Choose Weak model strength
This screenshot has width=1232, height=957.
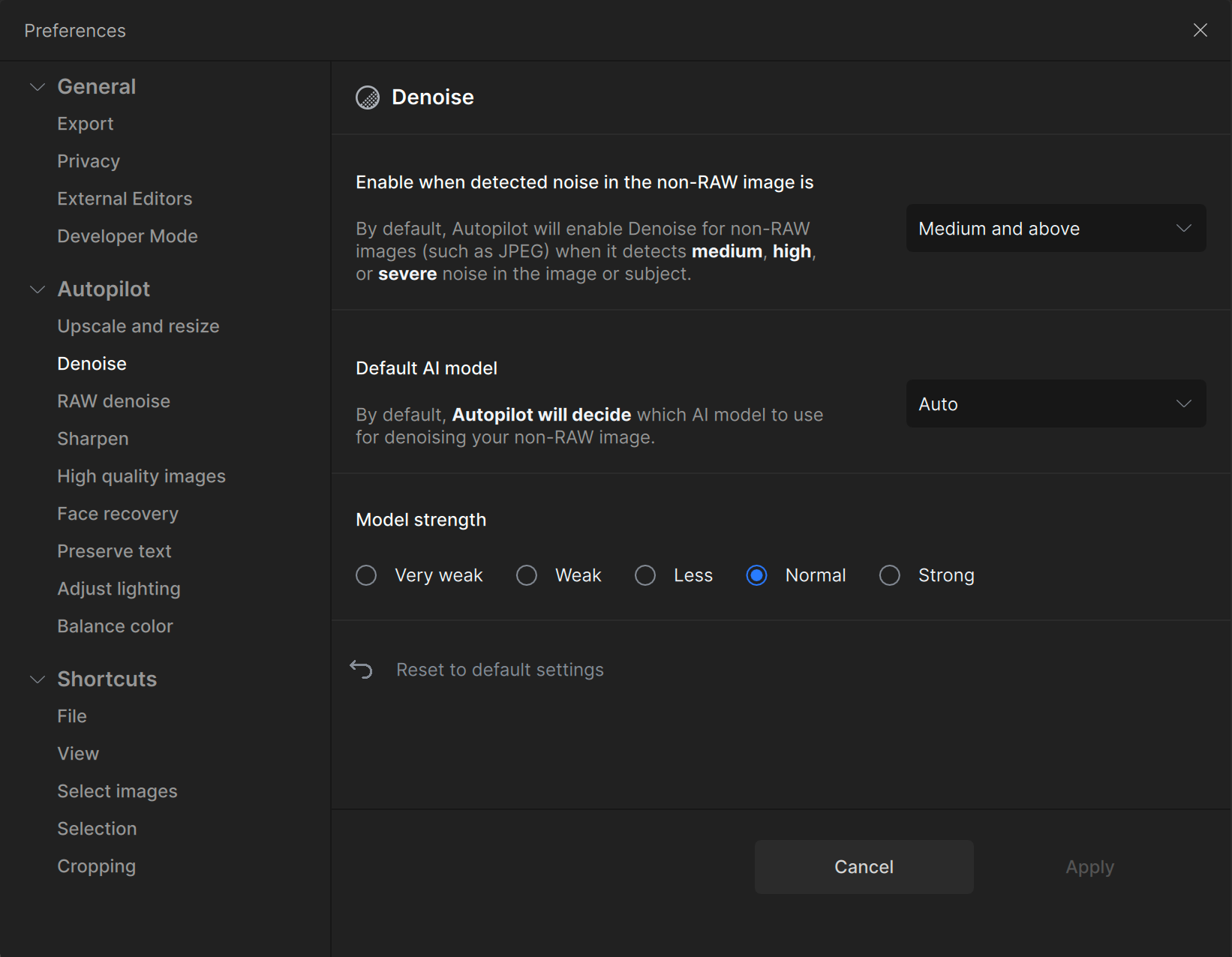pyautogui.click(x=527, y=575)
